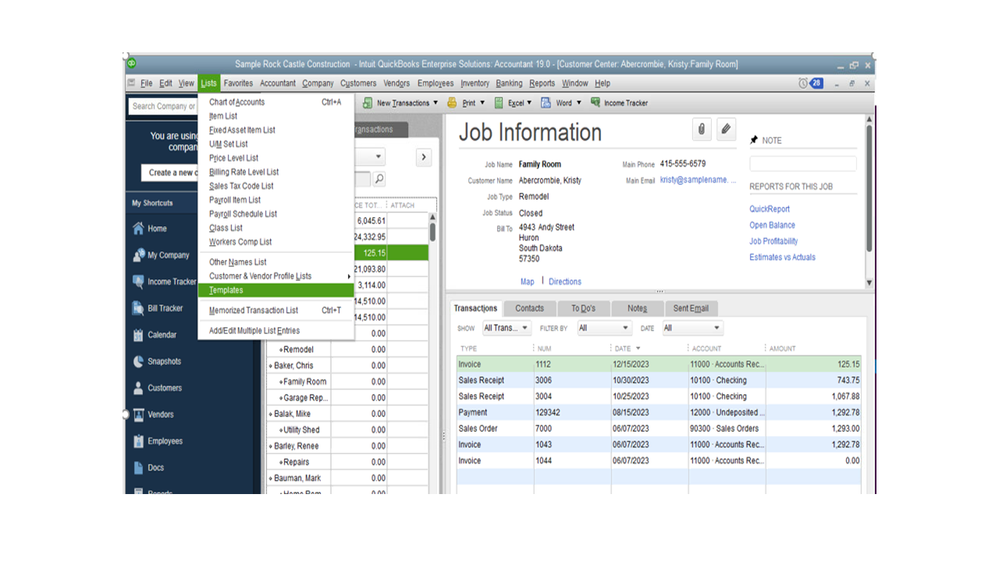Switch to the Sent Email tab

(691, 308)
